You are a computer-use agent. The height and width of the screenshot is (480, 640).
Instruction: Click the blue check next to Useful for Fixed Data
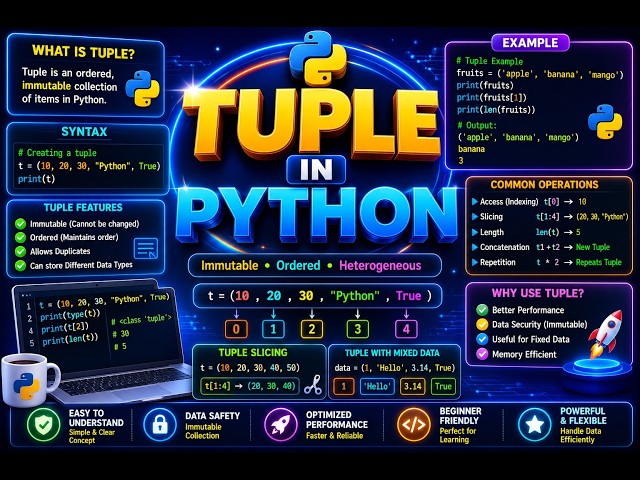click(482, 339)
